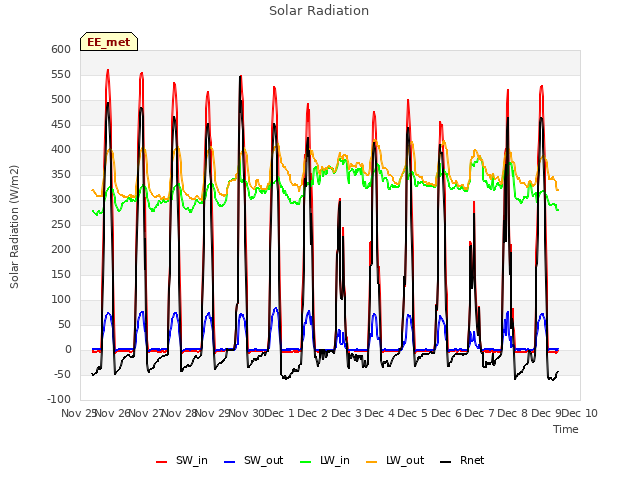Image resolution: width=640 pixels, height=480 pixels.
Task: Click the 150 y-axis tick label
Action: [x=61, y=274]
